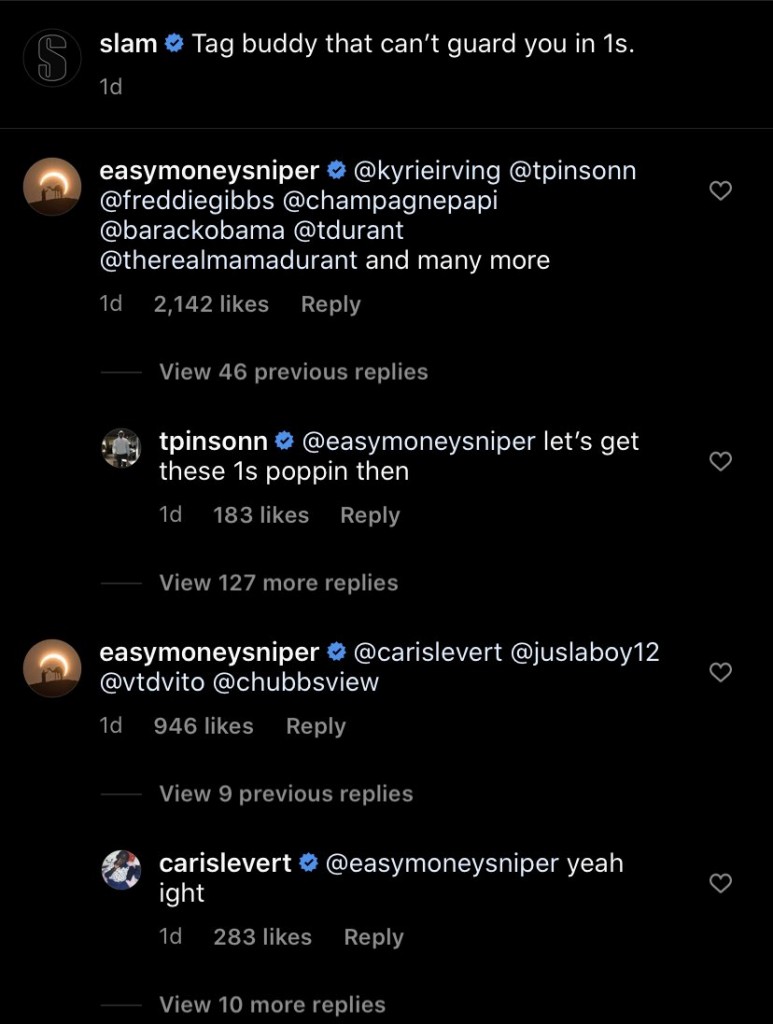
Task: Expand View 9 previous replies
Action: click(x=285, y=794)
